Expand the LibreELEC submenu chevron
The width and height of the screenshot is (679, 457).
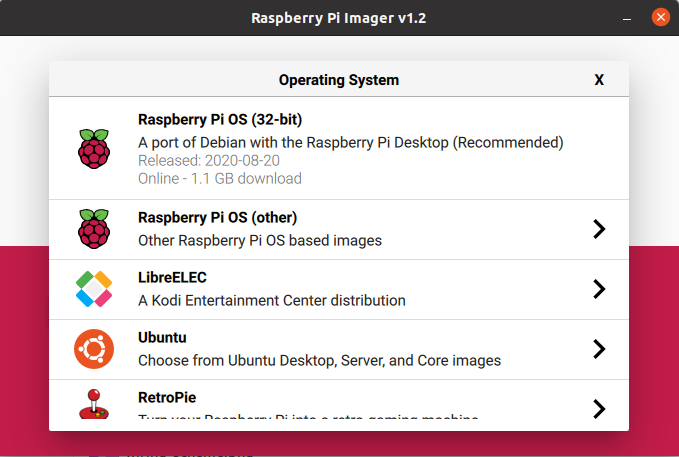point(599,289)
